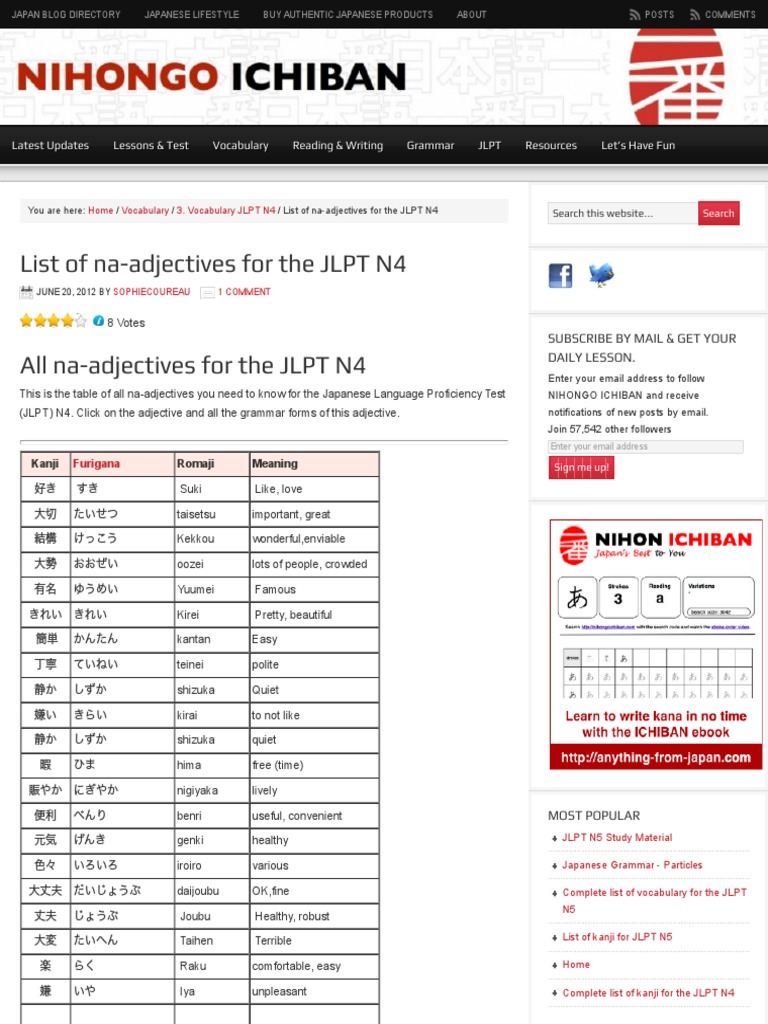Open author link SOPHIECOUREAU

pyautogui.click(x=152, y=292)
